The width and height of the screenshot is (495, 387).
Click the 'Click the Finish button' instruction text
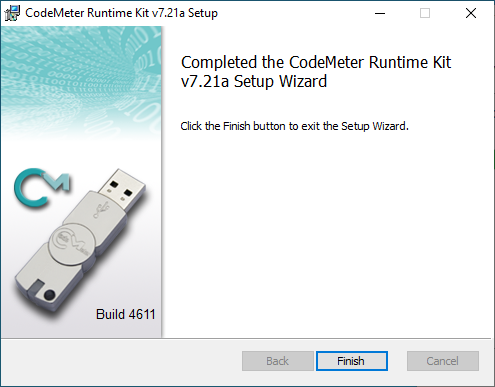tap(294, 126)
